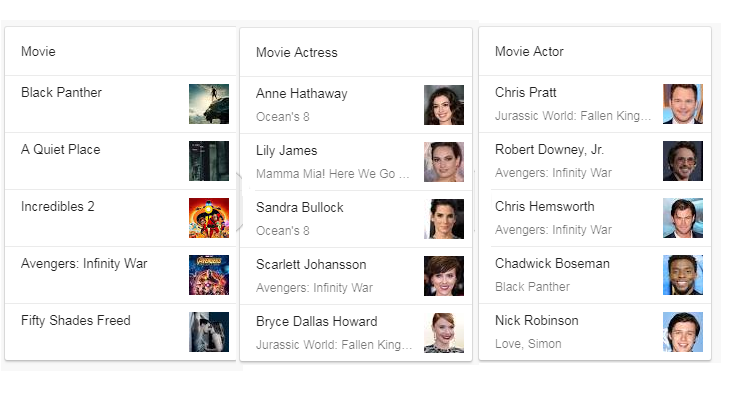
Task: Open the Incredibles 2 poster thumbnail
Action: (209, 218)
